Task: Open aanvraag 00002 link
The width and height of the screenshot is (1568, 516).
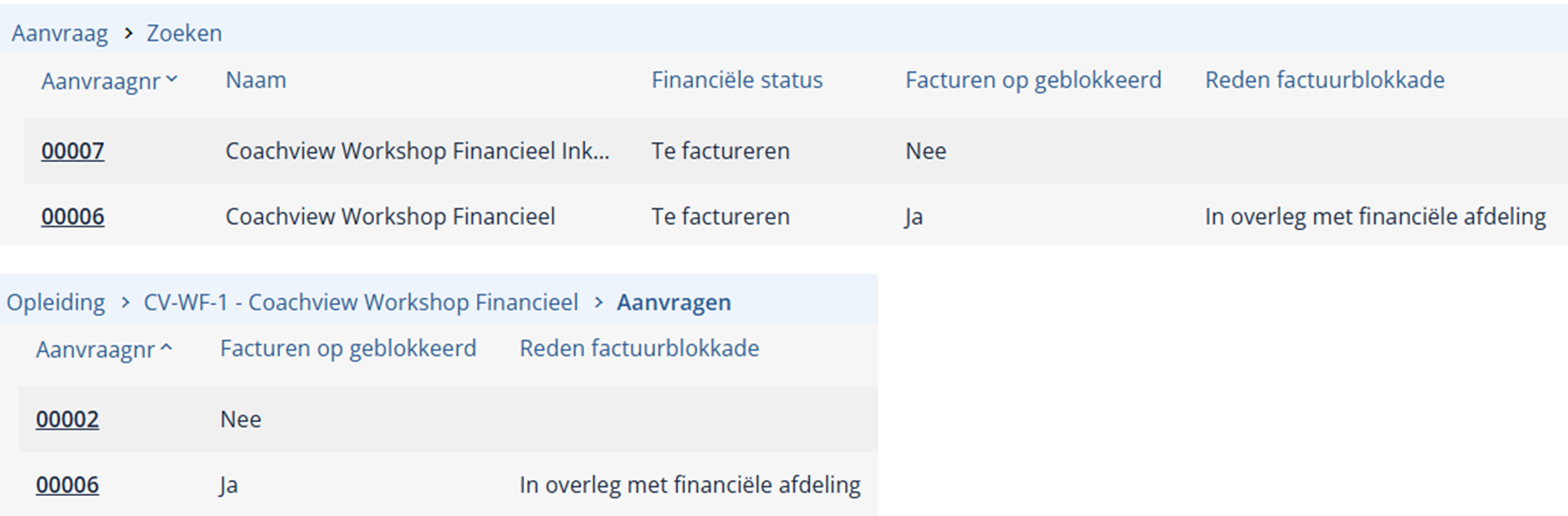Action: tap(67, 419)
